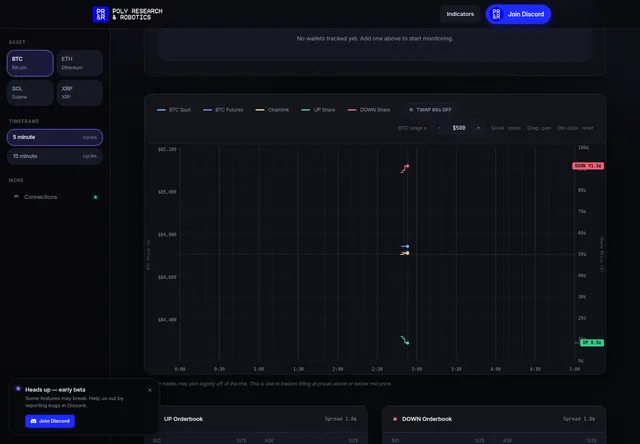Click the No wallets tracked yet message
Viewport: 640px width, 444px height.
pyautogui.click(x=375, y=38)
